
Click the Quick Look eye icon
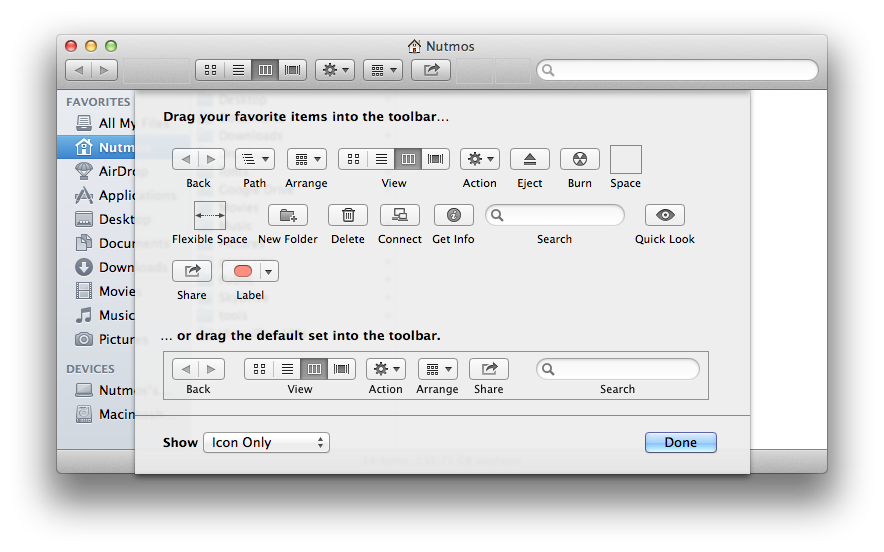[x=664, y=215]
